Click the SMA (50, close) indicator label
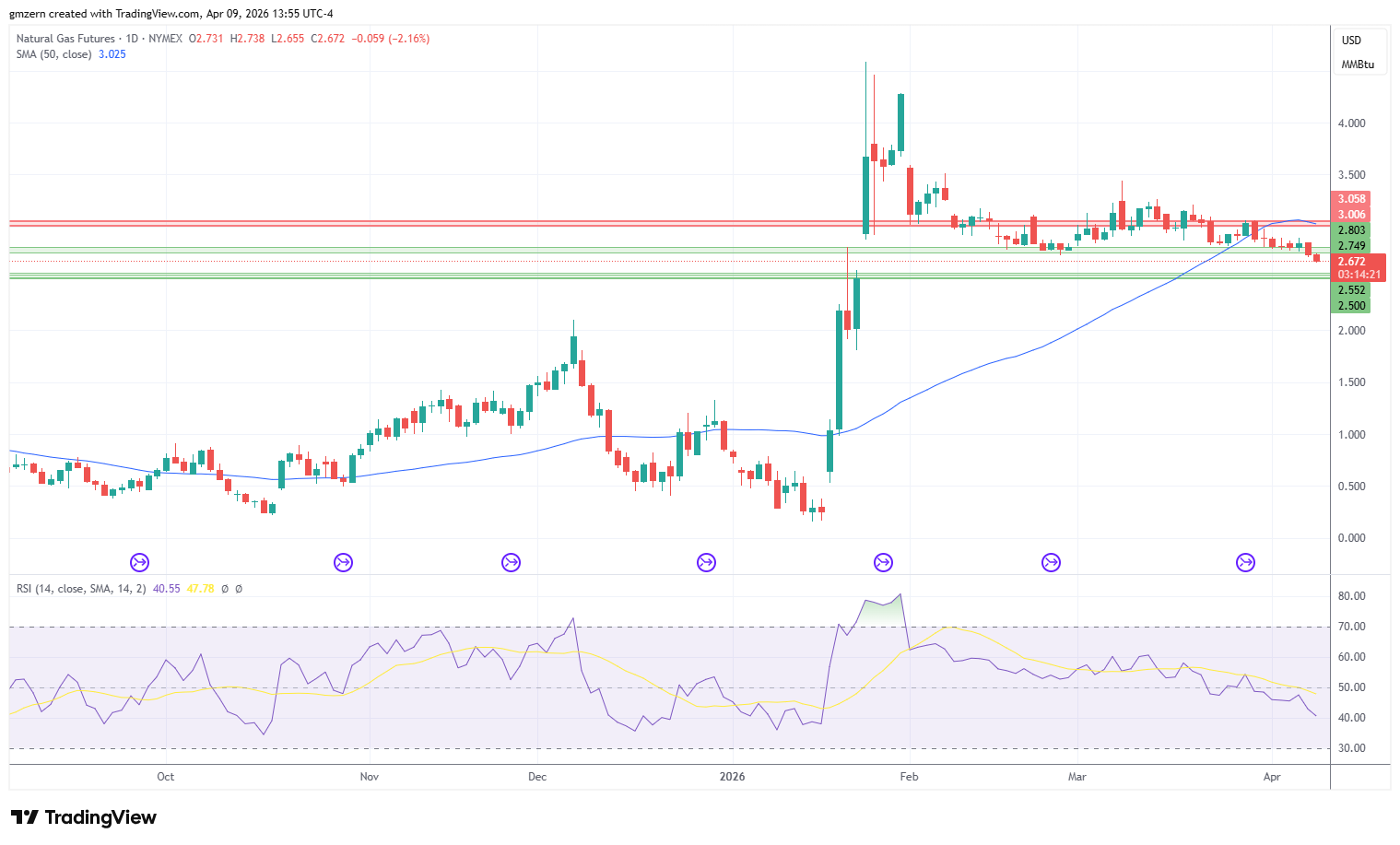Viewport: 1400px width, 845px height. (53, 54)
